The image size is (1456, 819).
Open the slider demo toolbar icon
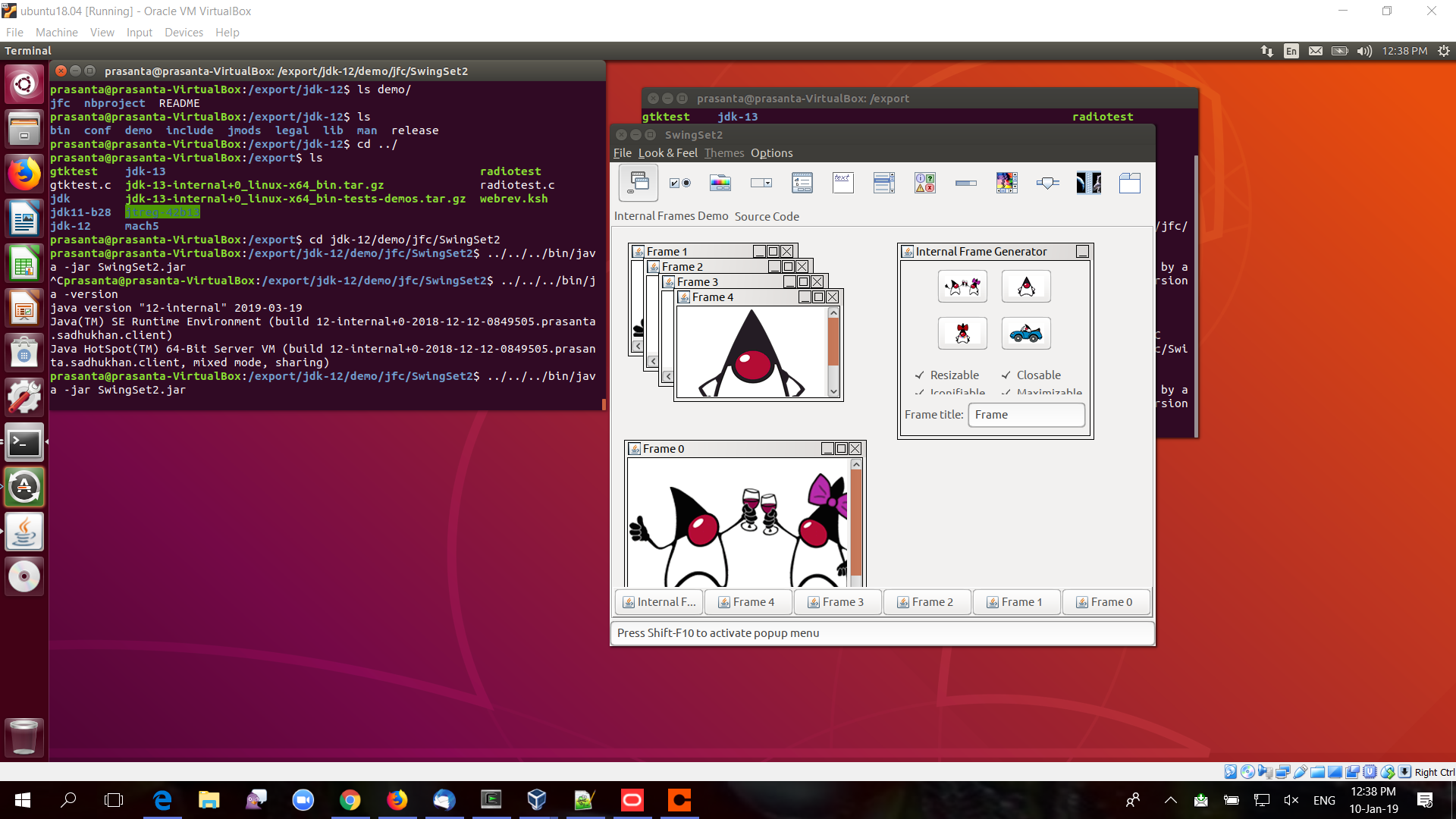(x=1047, y=183)
